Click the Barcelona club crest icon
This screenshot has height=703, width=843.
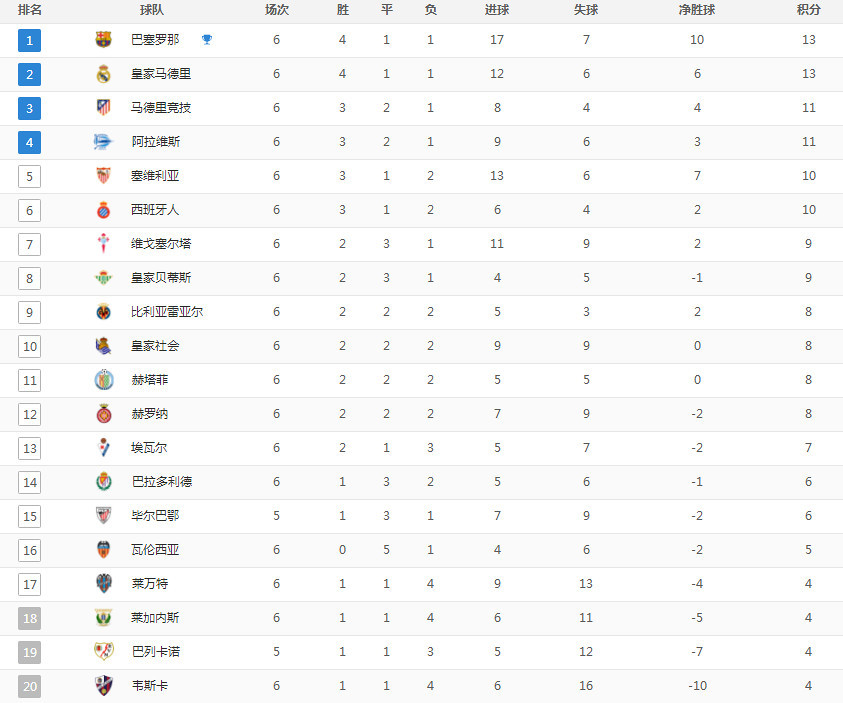tap(103, 40)
